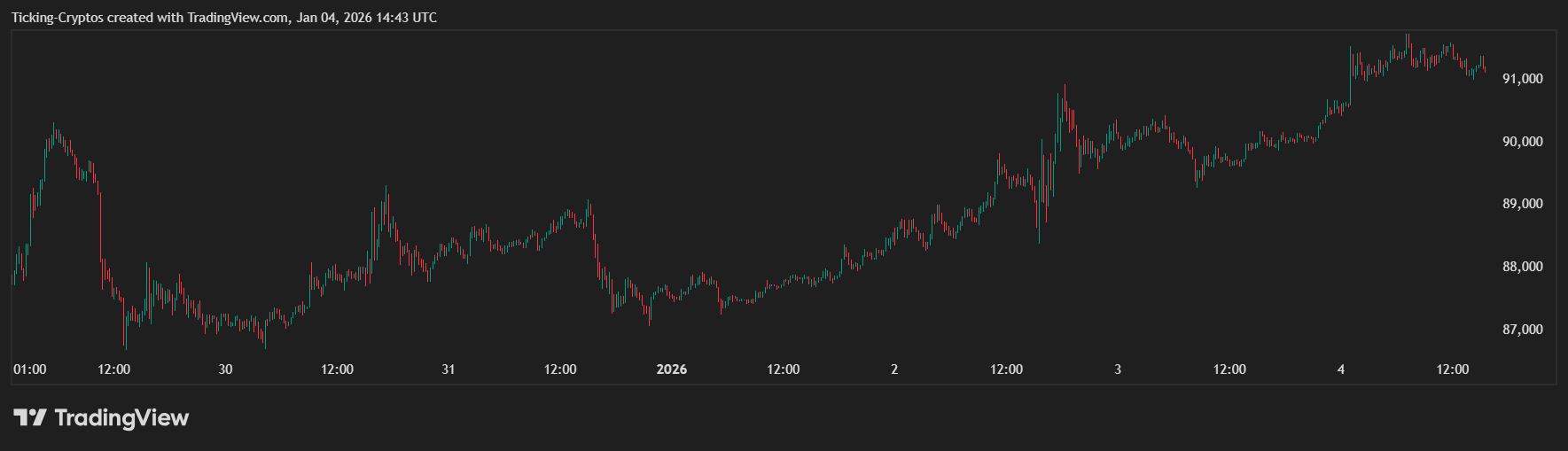Select the 90,000 price axis label
Image resolution: width=1568 pixels, height=451 pixels.
1522,142
